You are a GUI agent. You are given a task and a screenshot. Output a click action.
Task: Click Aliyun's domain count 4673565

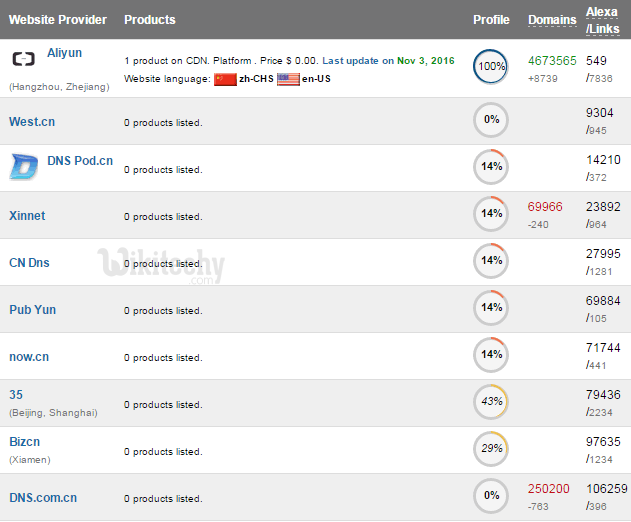tap(552, 61)
